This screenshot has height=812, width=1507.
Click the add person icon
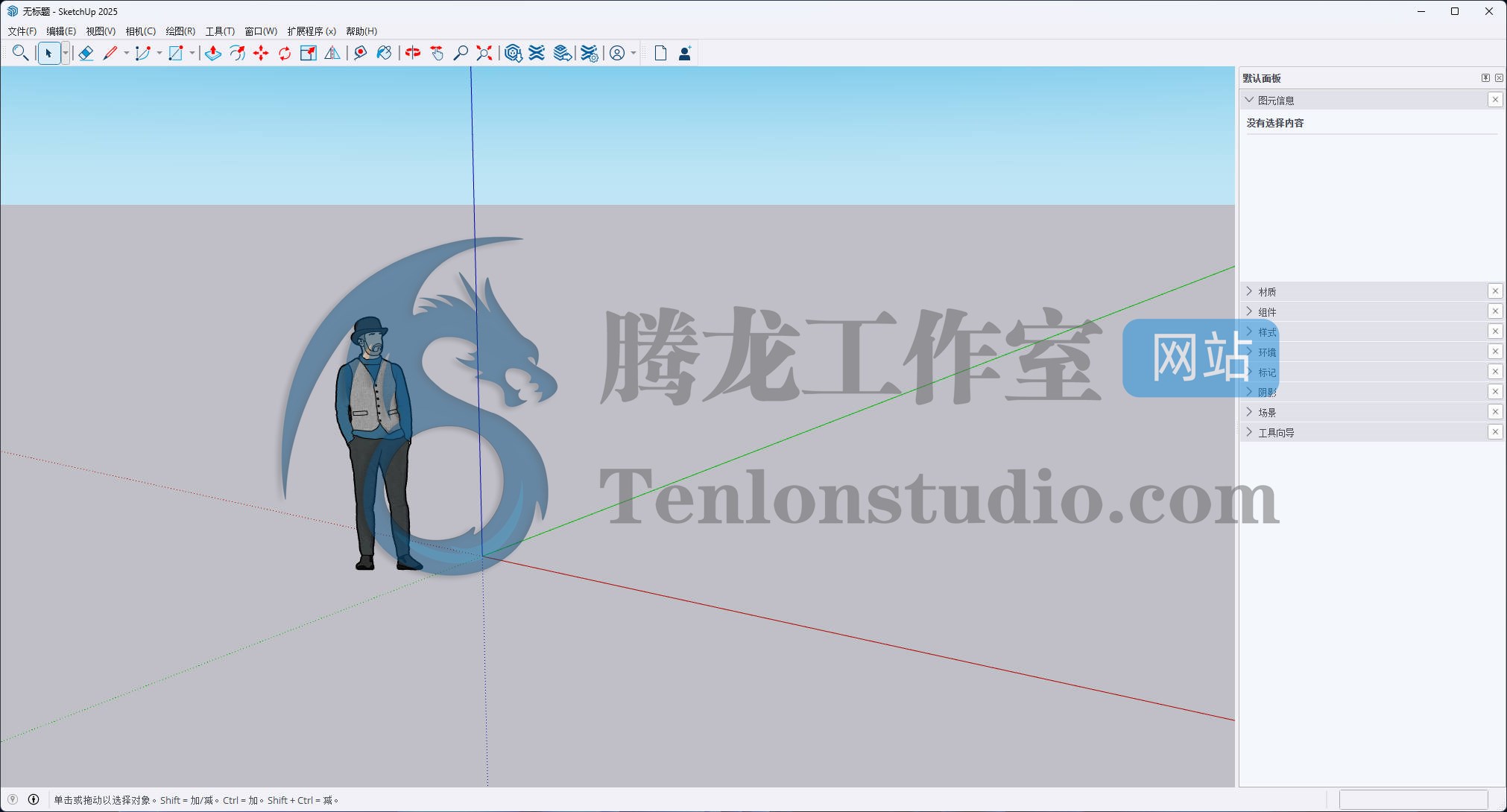point(685,53)
